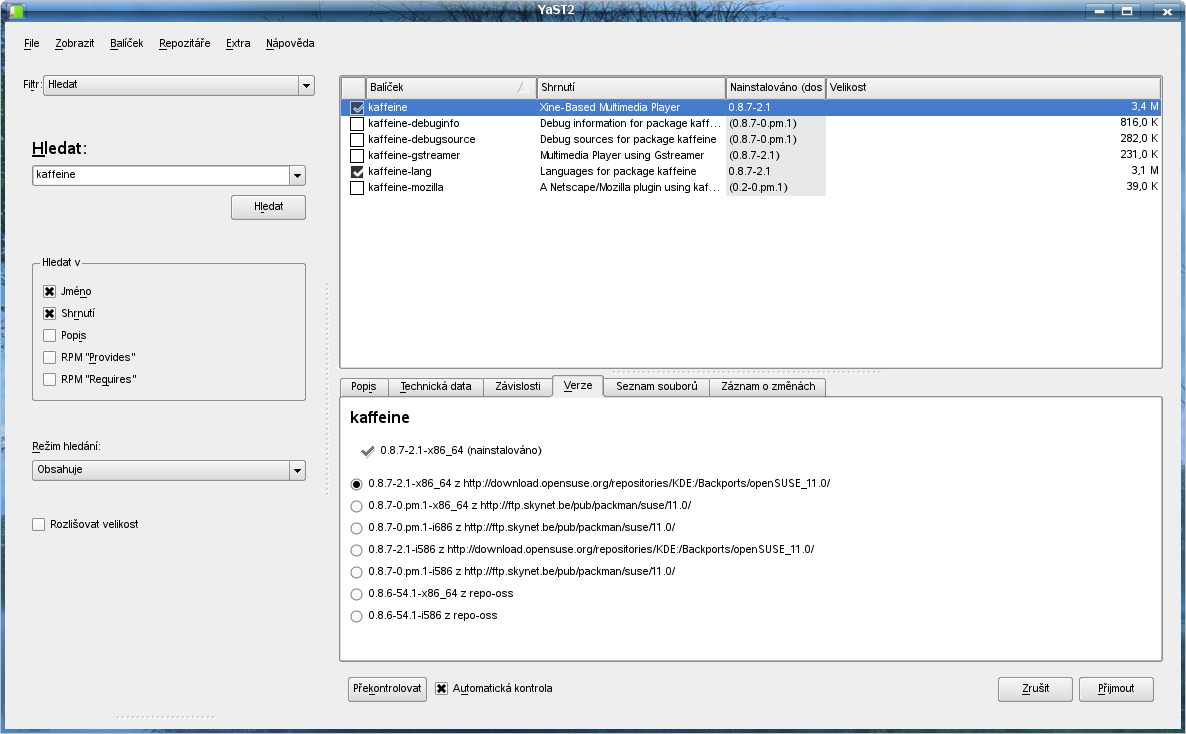Open the Filtr dropdown showing Hledat
The width and height of the screenshot is (1186, 734).
pos(179,85)
